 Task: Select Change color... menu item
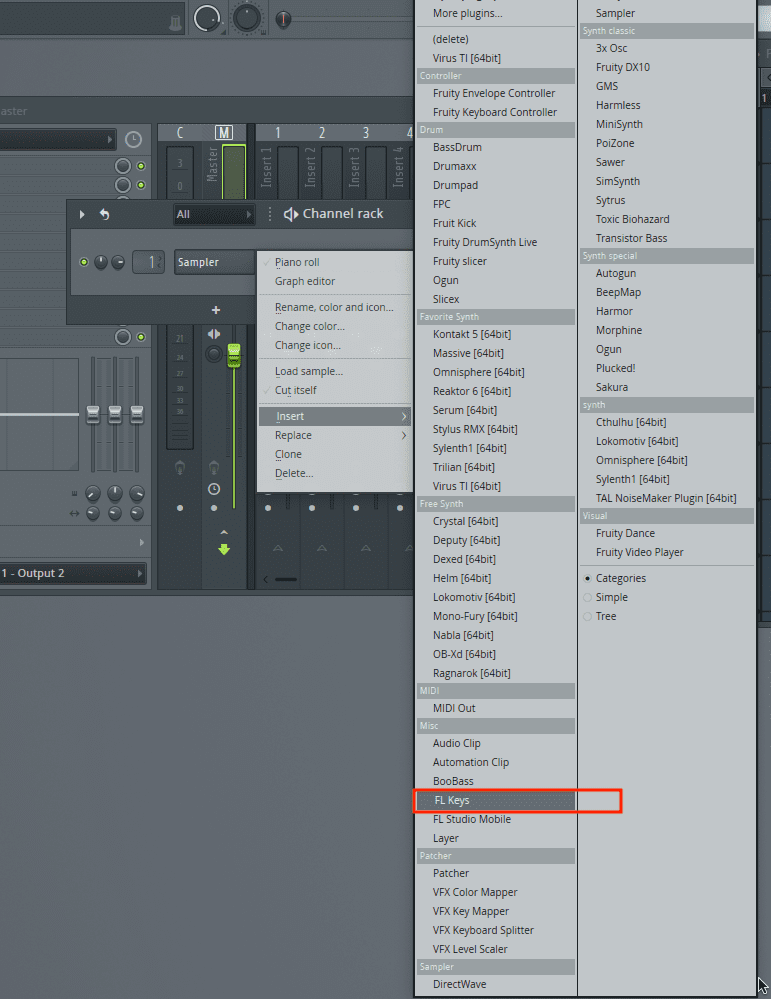click(335, 326)
